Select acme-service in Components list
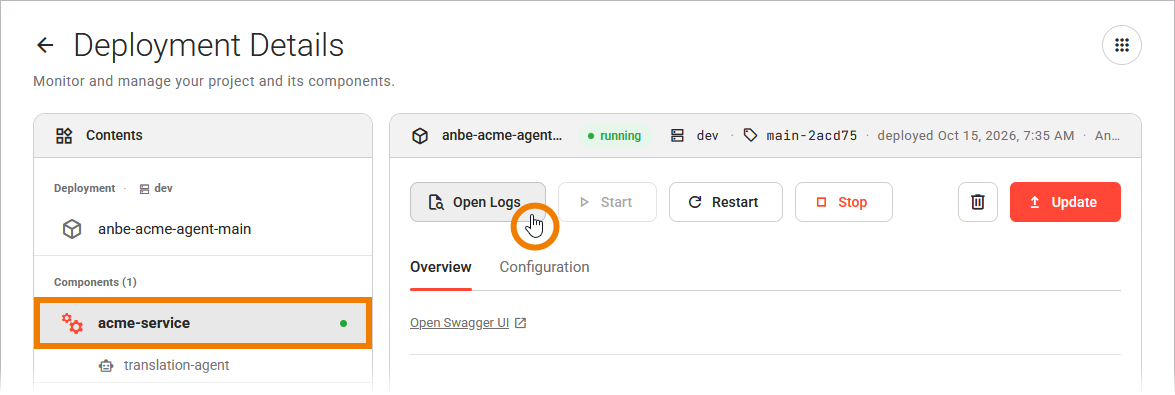This screenshot has height=395, width=1175. (203, 323)
